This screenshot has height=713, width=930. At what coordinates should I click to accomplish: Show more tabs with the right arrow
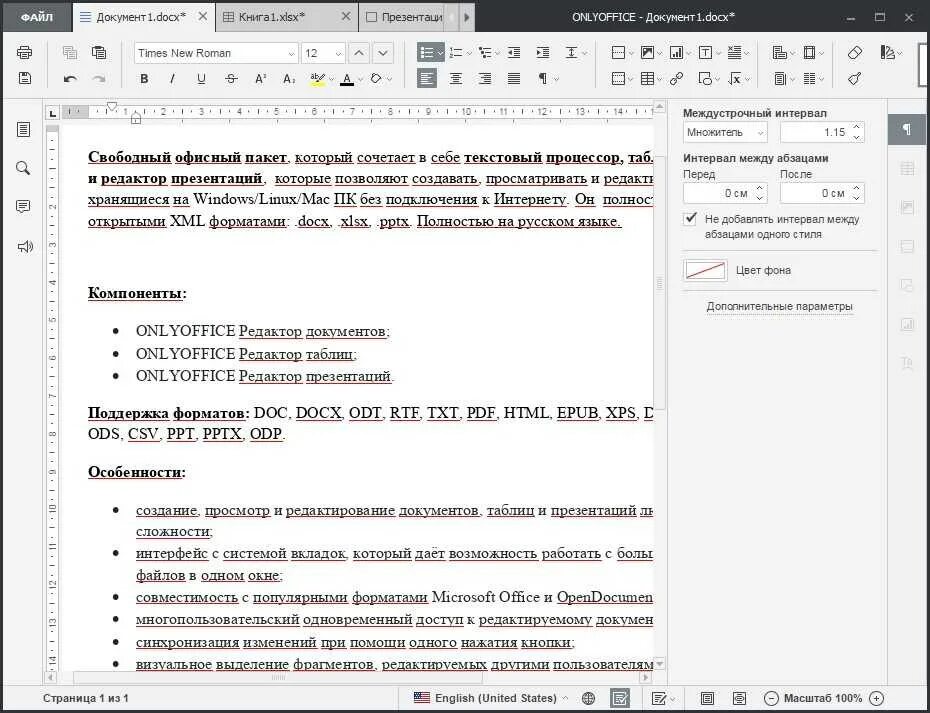(467, 17)
